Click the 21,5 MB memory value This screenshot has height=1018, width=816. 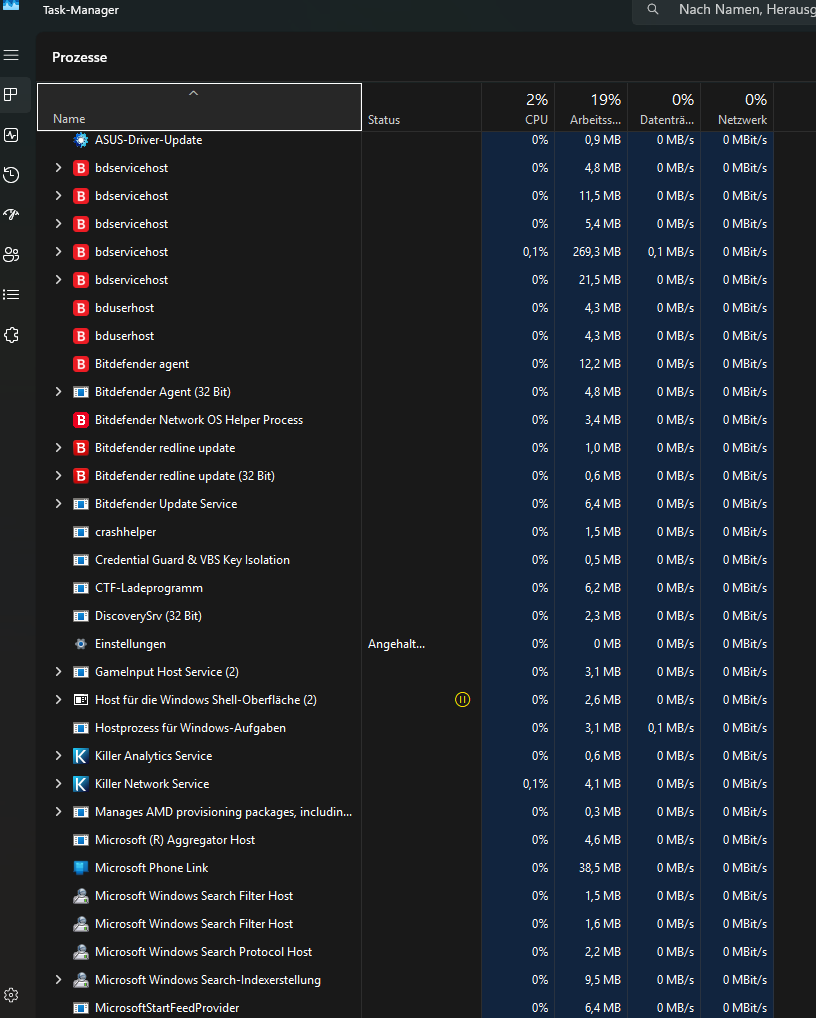(x=600, y=280)
